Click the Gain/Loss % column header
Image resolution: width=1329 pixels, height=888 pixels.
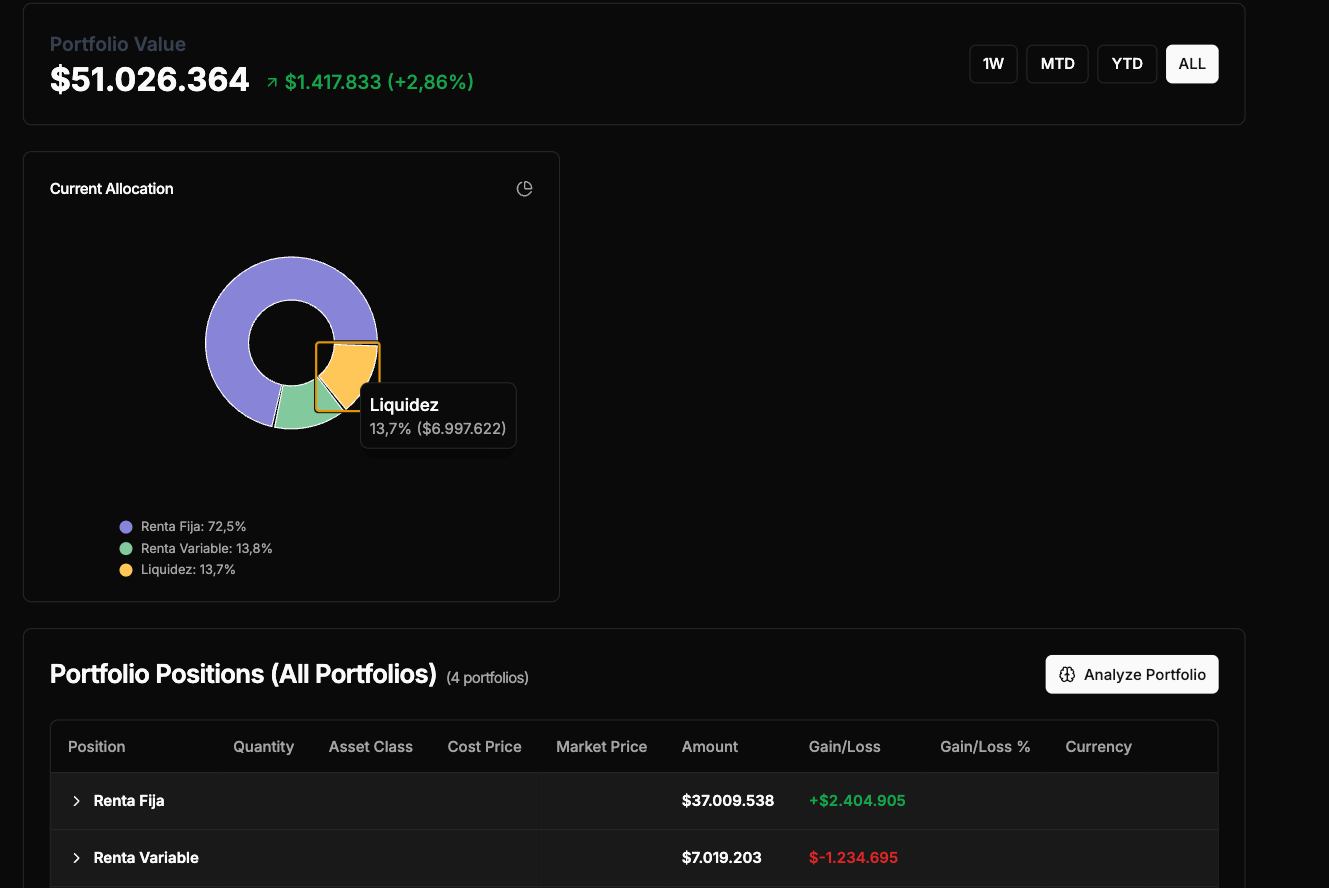click(984, 746)
